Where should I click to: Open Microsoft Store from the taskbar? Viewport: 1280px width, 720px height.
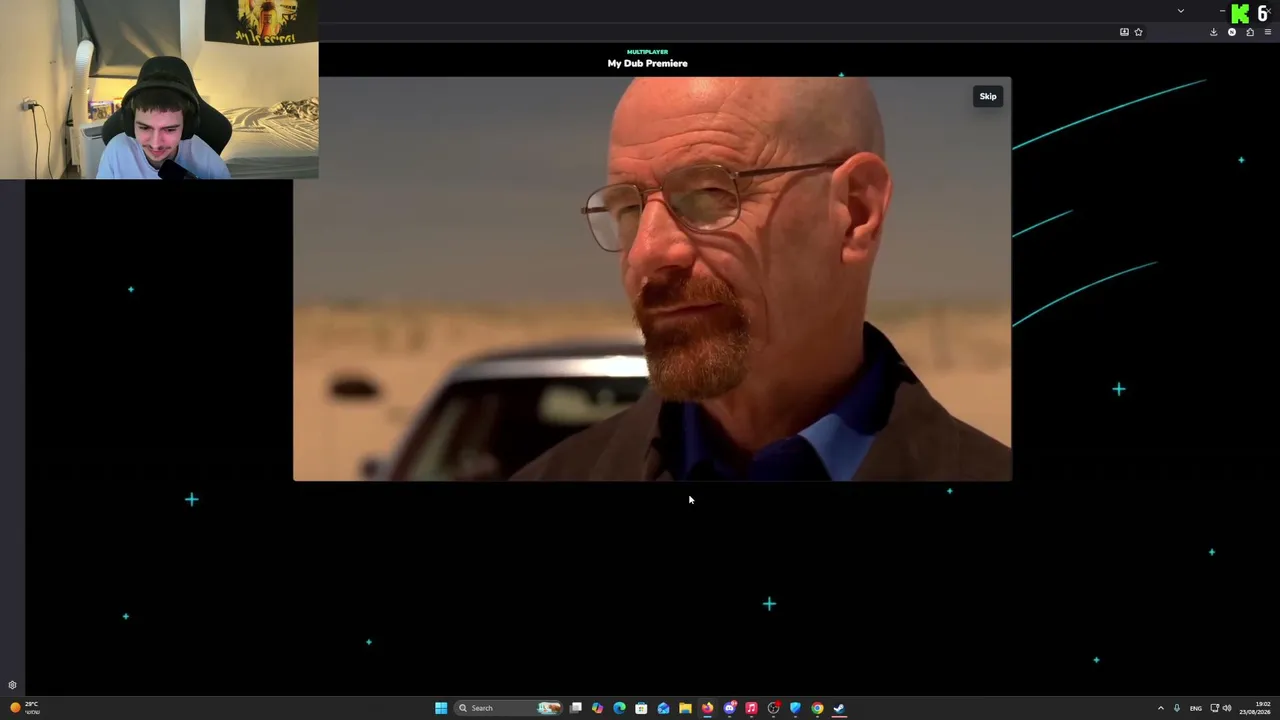tap(641, 708)
